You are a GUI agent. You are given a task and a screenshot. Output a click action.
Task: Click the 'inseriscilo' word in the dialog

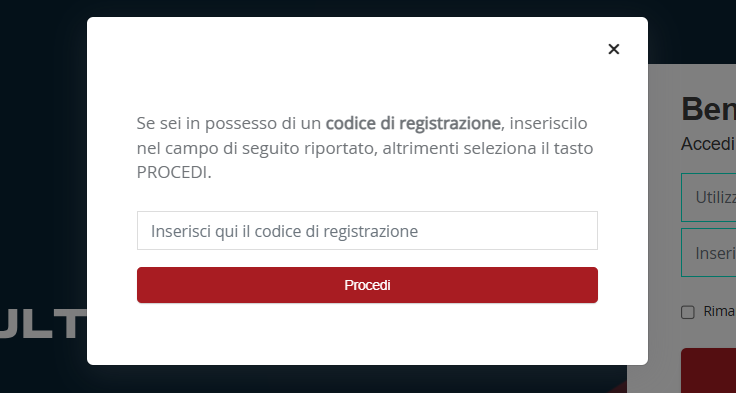point(548,123)
